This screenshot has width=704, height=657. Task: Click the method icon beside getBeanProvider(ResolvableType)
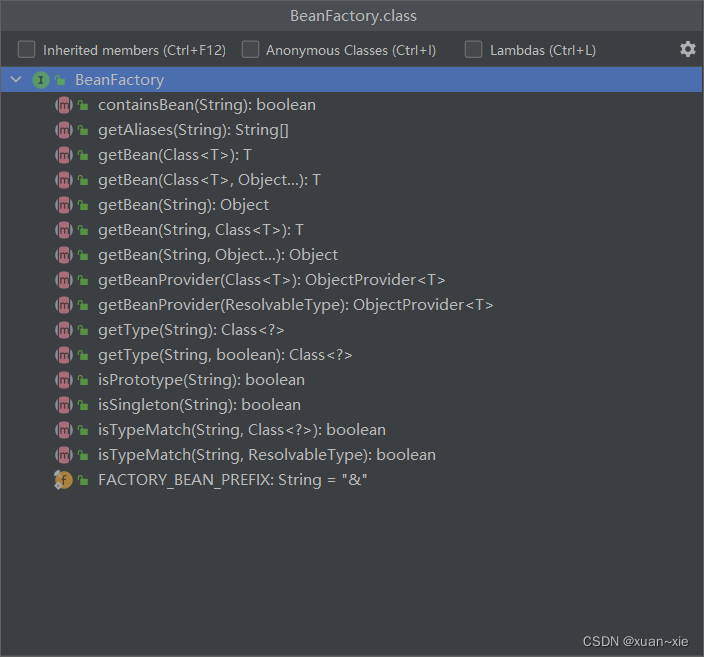tap(63, 305)
